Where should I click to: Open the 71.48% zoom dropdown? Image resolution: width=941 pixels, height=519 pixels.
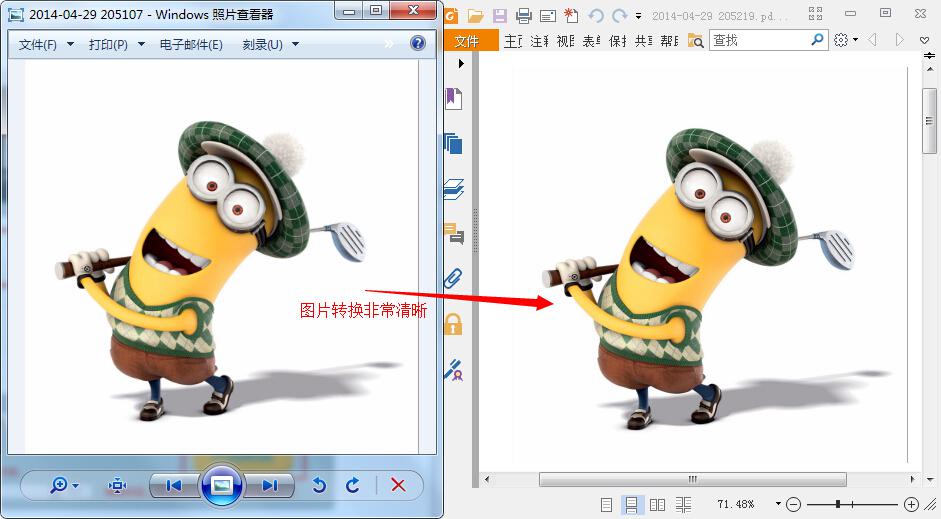coord(778,504)
